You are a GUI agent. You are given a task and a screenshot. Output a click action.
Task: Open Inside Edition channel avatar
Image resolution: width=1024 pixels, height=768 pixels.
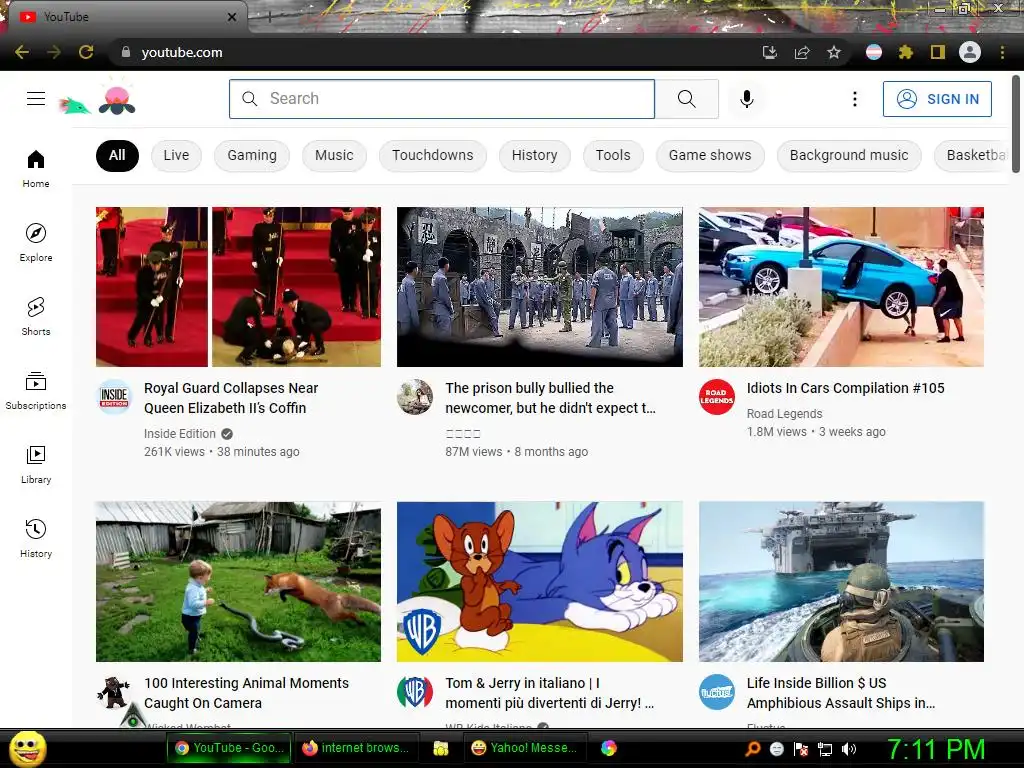pyautogui.click(x=114, y=397)
